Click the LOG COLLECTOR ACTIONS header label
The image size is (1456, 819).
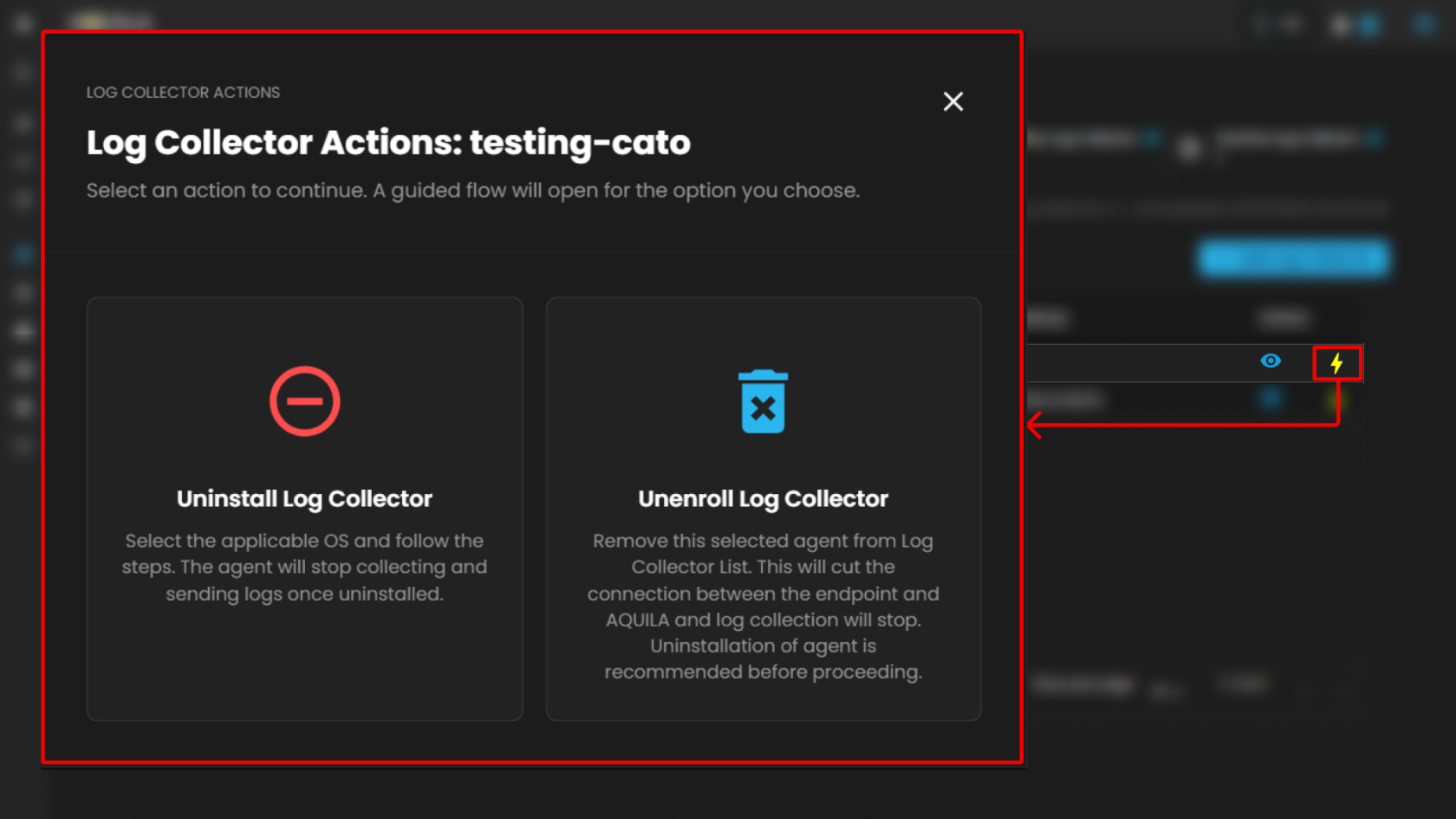point(183,93)
